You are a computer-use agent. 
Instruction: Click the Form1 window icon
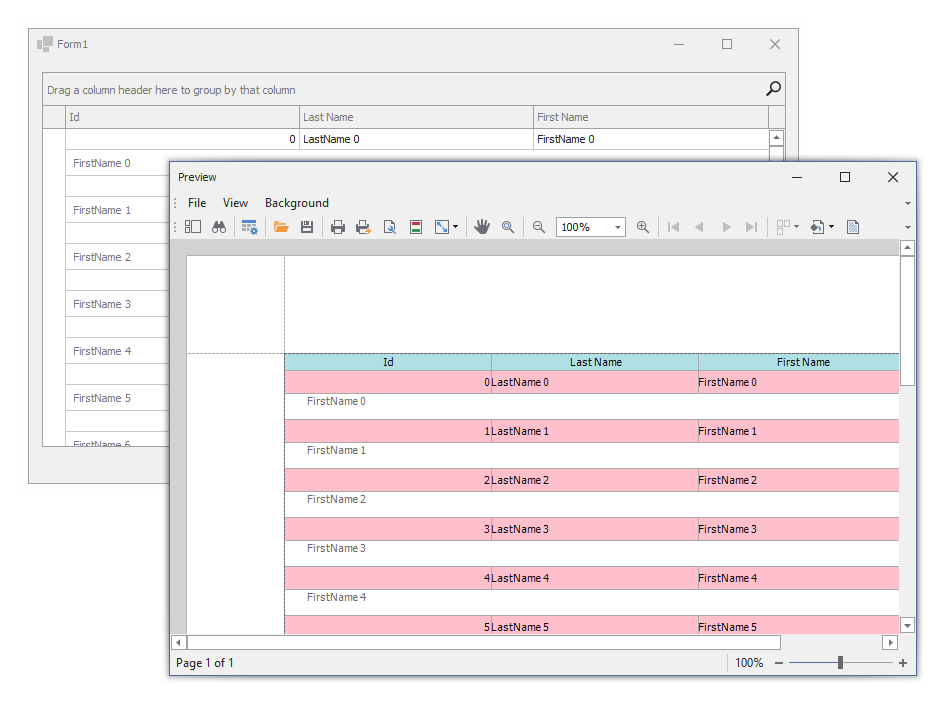(45, 44)
